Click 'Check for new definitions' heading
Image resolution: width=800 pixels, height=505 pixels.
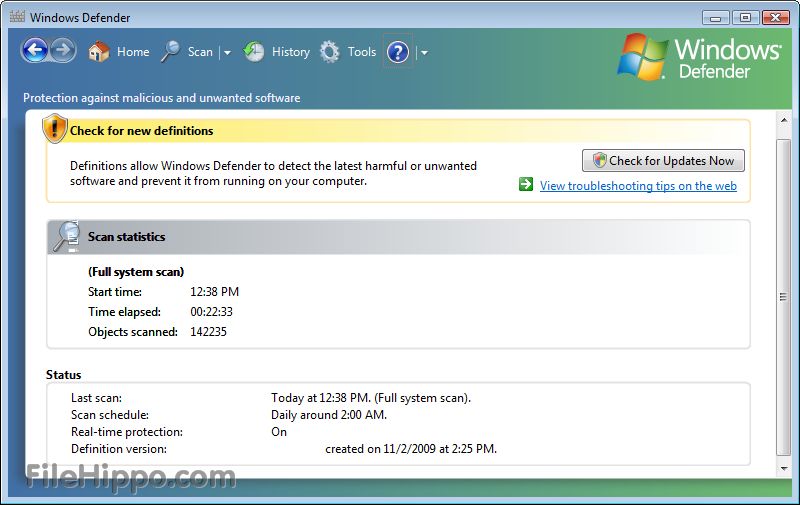pyautogui.click(x=141, y=131)
